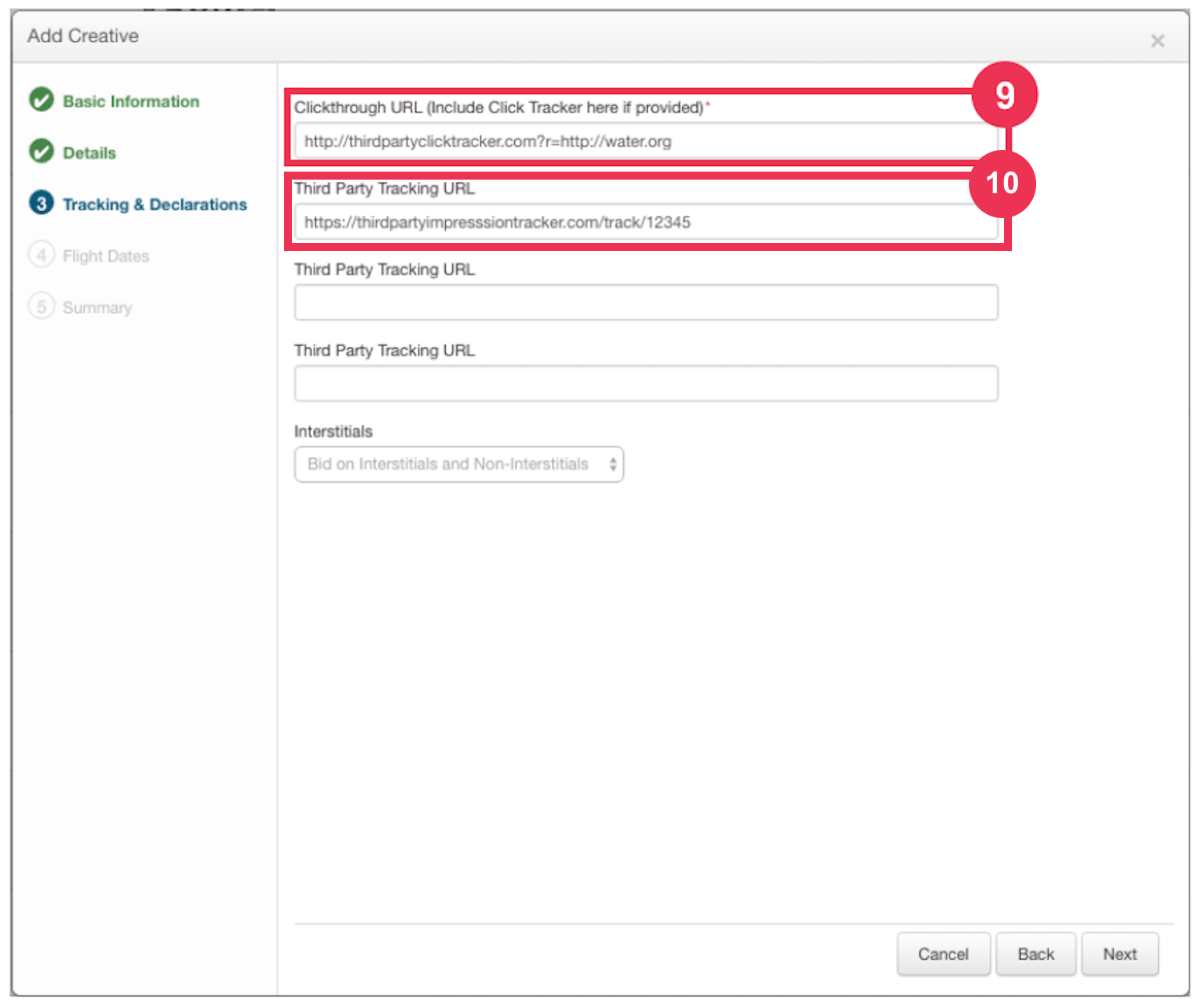Cancel the Add Creative wizard

pyautogui.click(x=943, y=954)
